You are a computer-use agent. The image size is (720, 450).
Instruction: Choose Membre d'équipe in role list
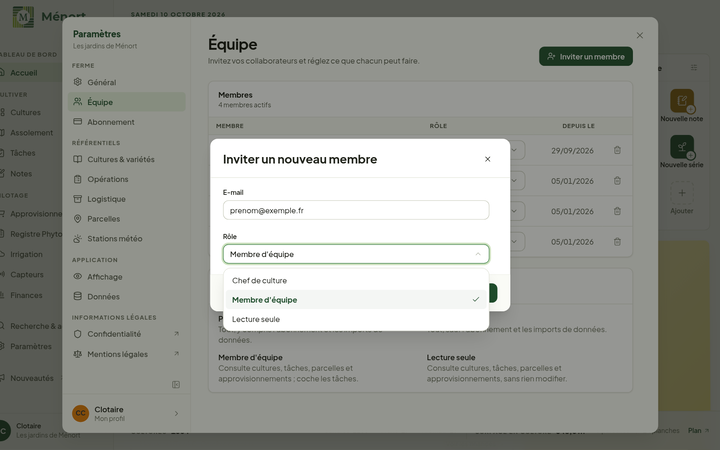click(356, 300)
